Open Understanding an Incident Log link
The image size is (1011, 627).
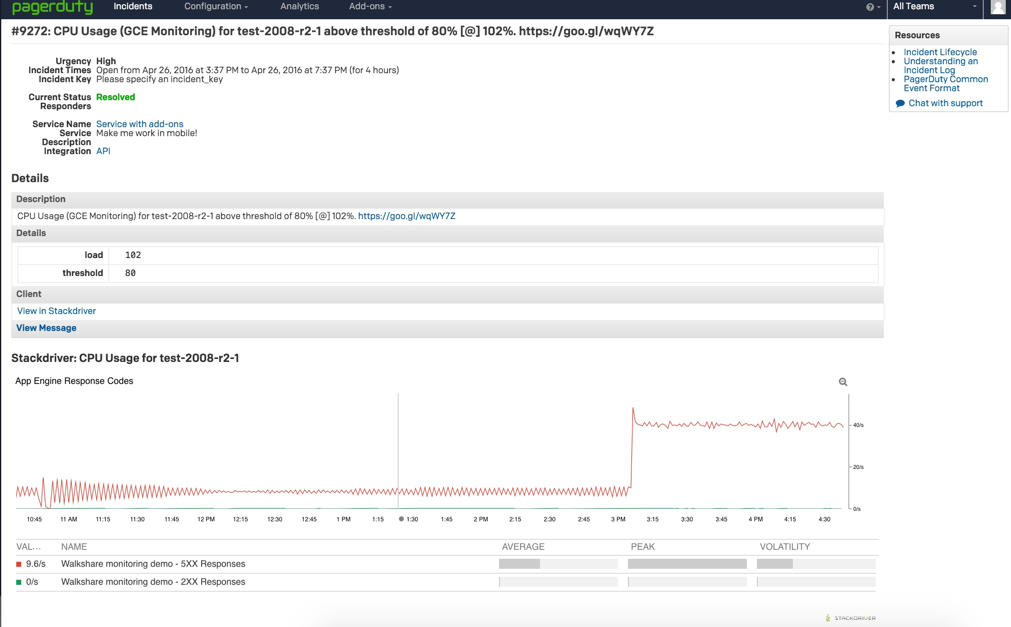point(941,66)
